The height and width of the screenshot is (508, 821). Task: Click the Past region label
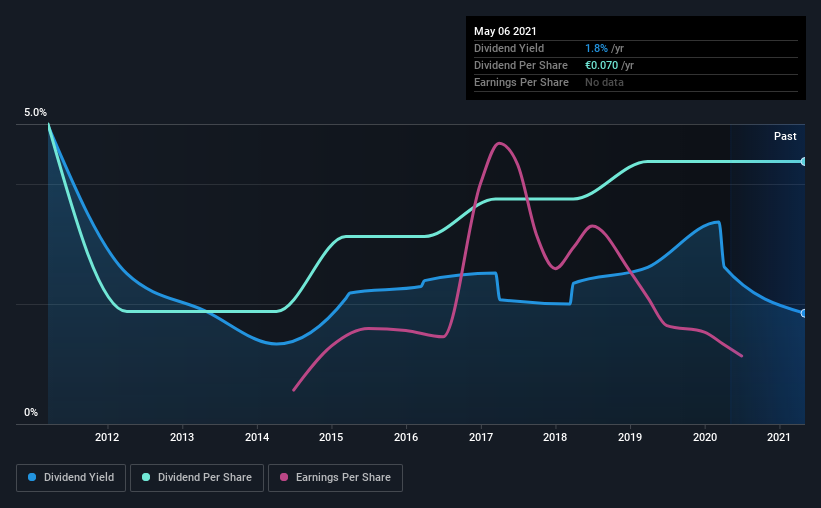tap(785, 136)
